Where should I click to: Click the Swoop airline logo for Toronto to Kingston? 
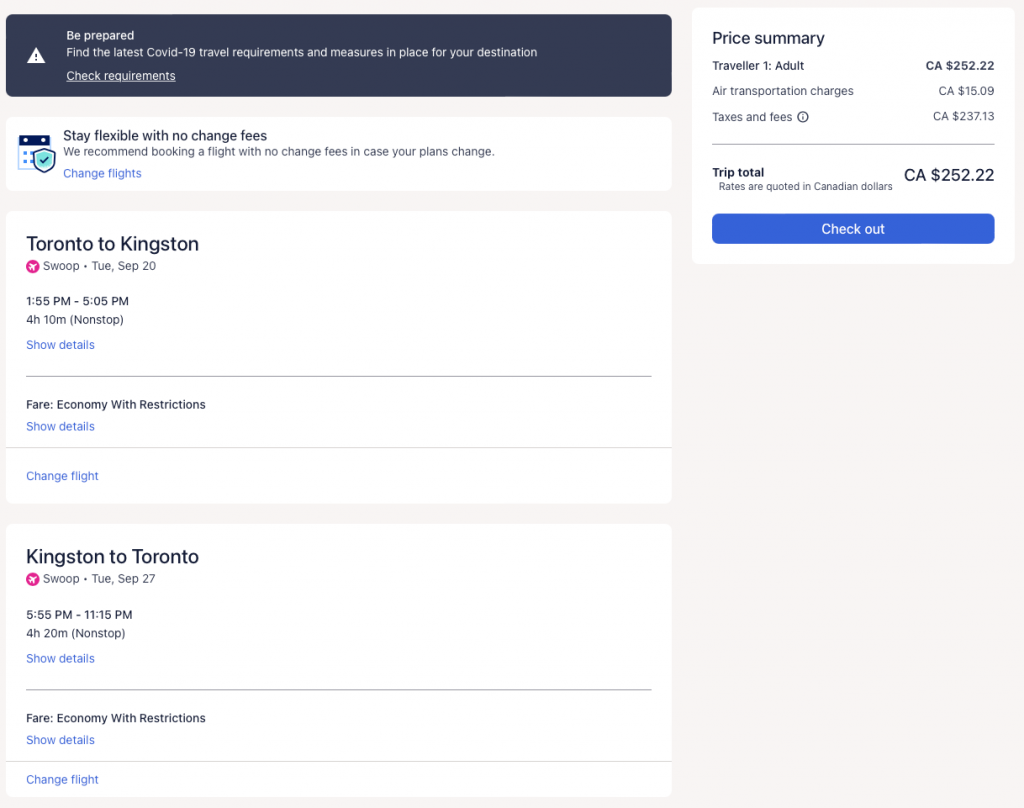coord(33,266)
